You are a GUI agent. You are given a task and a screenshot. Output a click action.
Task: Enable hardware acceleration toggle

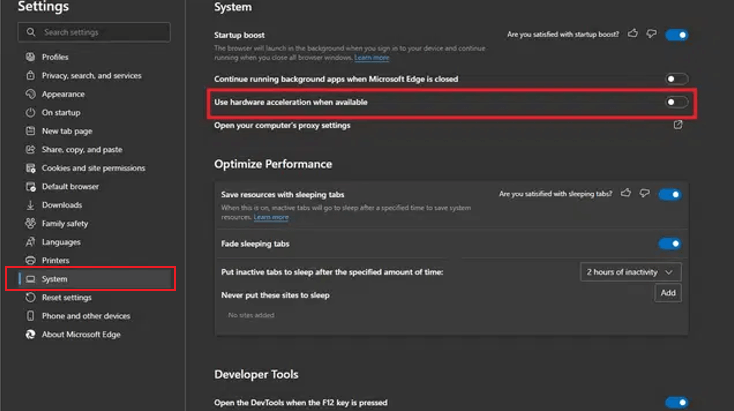coord(677,102)
